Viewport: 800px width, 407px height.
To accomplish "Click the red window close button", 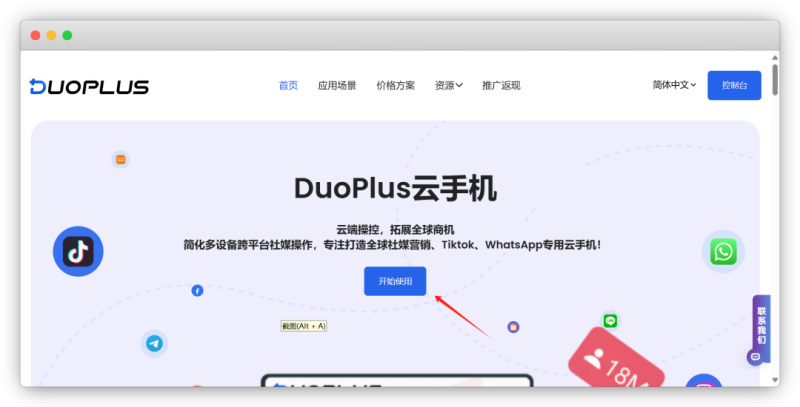I will (35, 35).
